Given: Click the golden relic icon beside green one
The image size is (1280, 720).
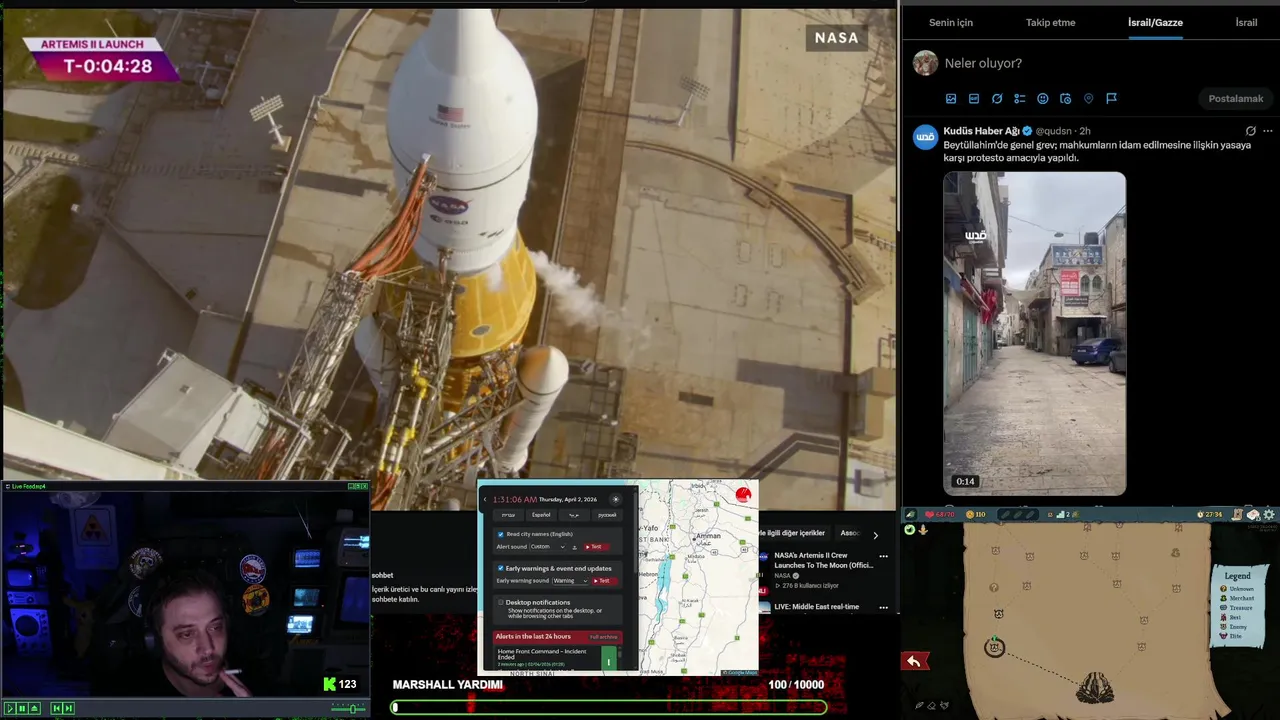Looking at the screenshot, I should click(x=923, y=529).
